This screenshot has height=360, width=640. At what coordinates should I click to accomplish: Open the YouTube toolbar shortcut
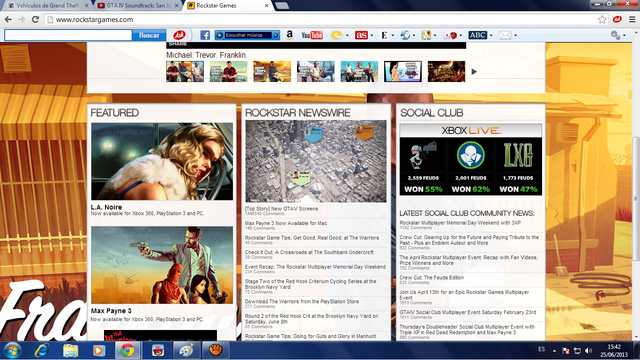pos(312,35)
